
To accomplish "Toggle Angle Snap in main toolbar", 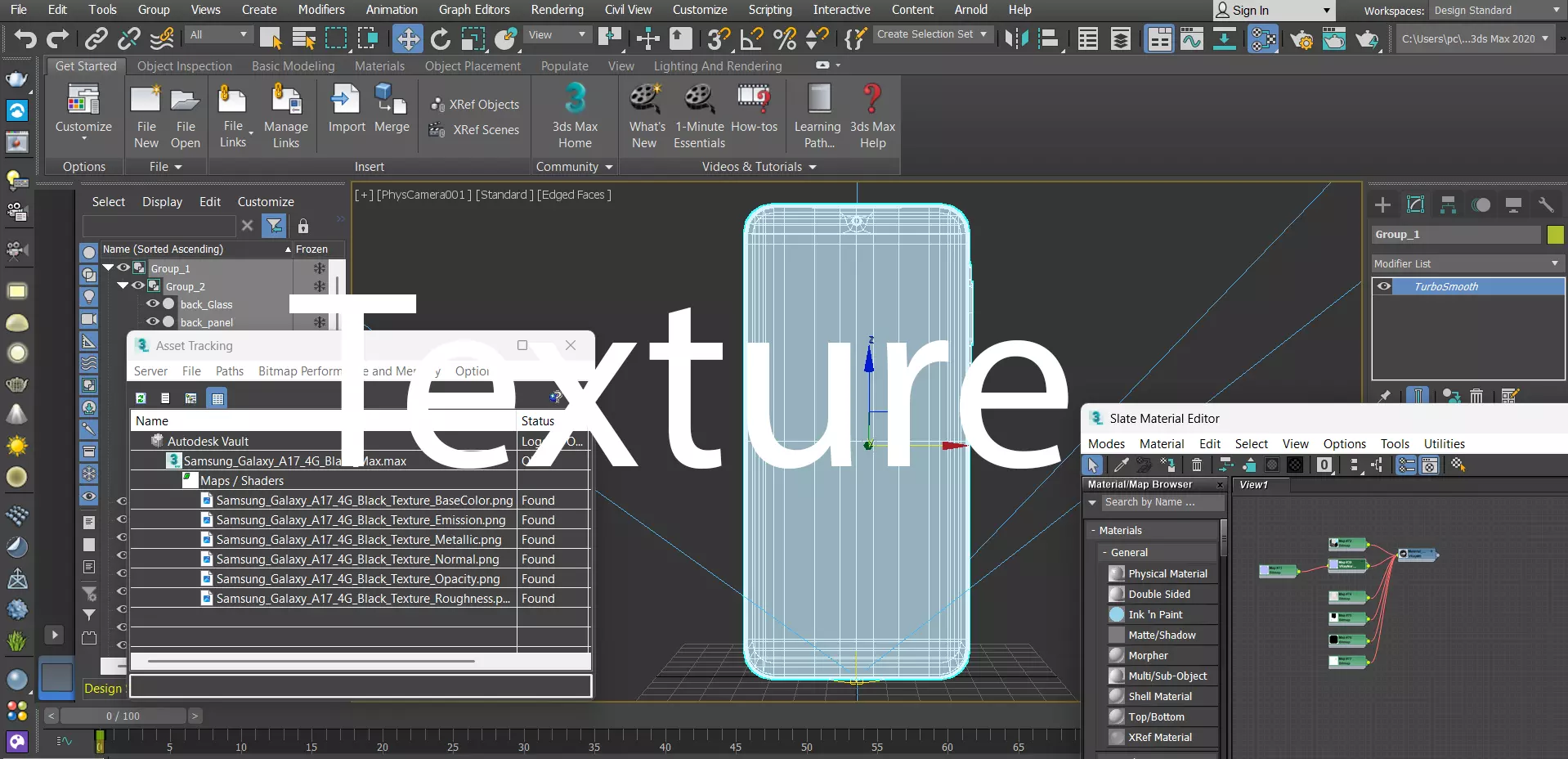I will (x=751, y=38).
